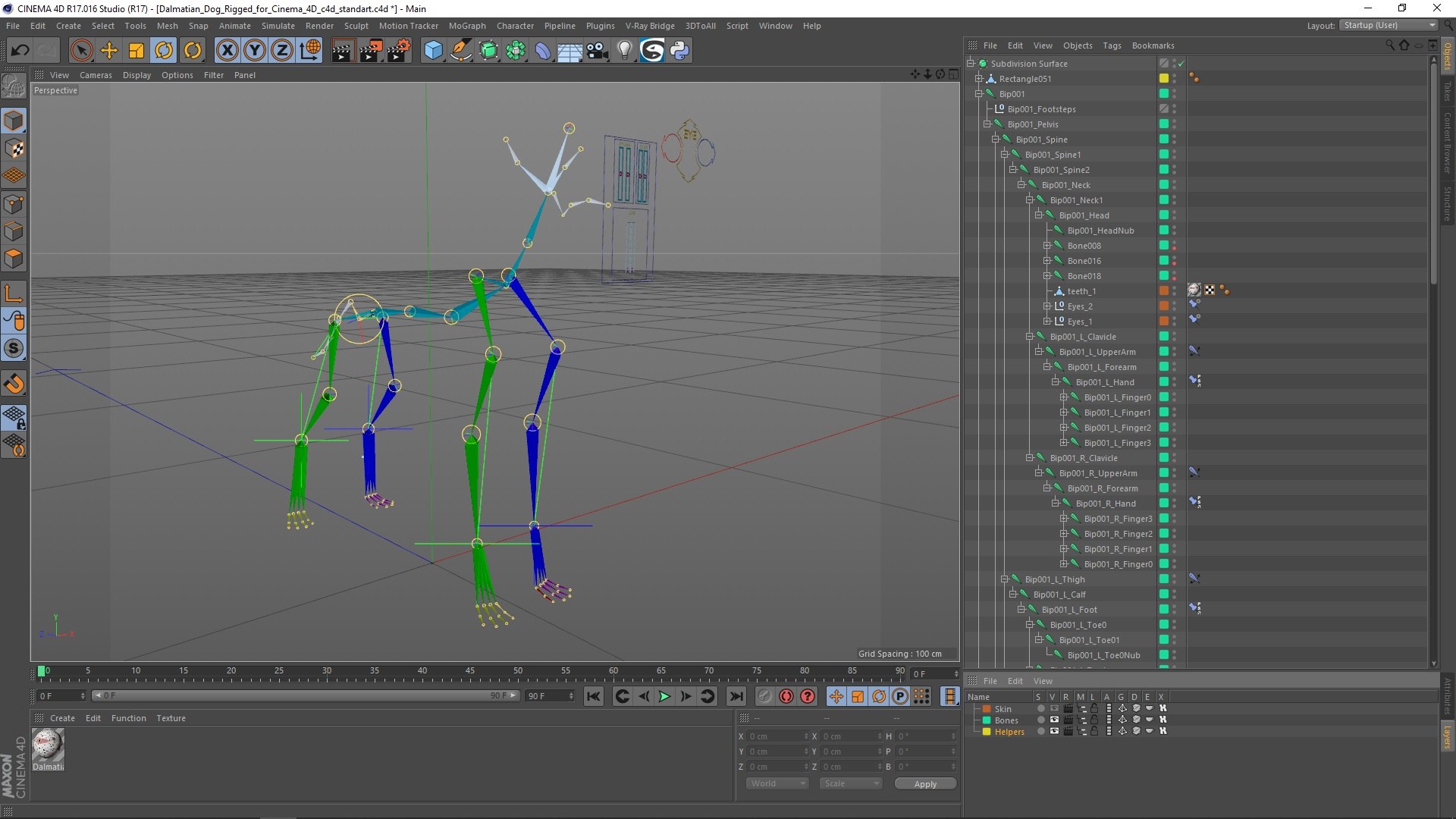Open the Layout Startup dropdown

point(1389,25)
